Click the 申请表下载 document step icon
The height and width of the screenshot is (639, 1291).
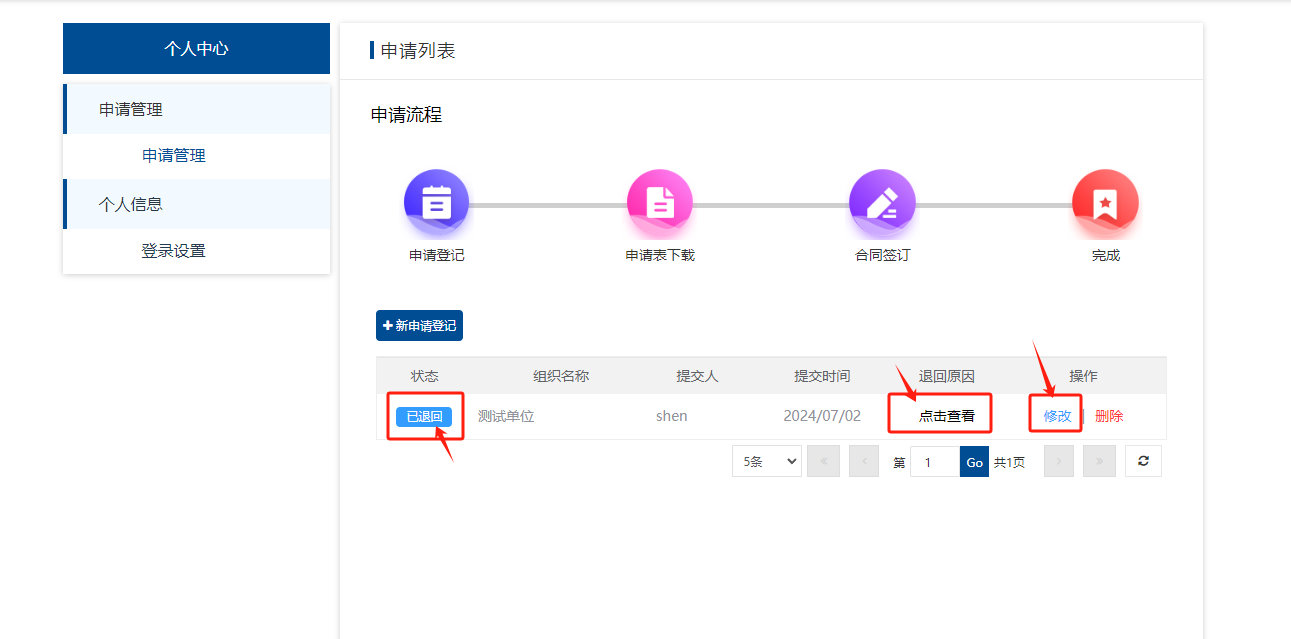coord(659,202)
